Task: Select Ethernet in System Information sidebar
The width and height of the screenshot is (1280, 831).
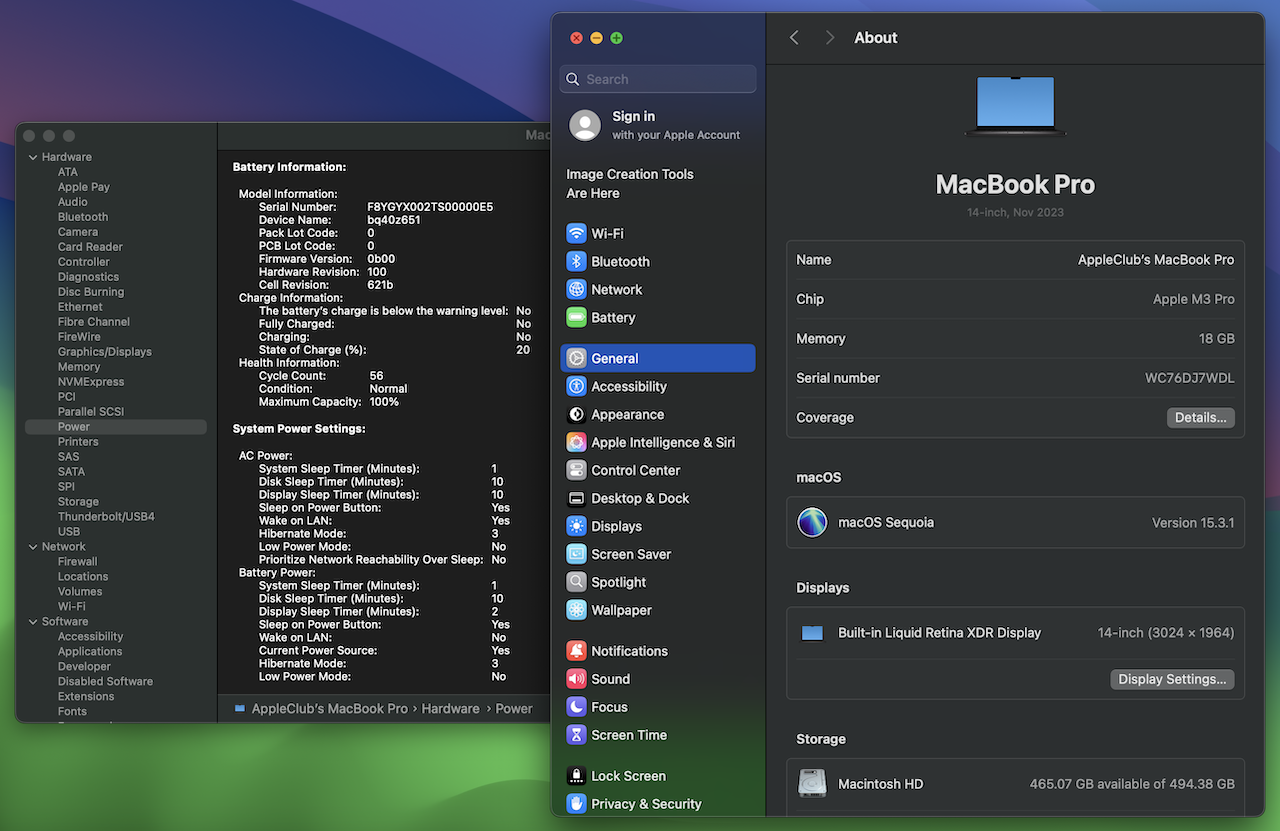Action: click(80, 307)
